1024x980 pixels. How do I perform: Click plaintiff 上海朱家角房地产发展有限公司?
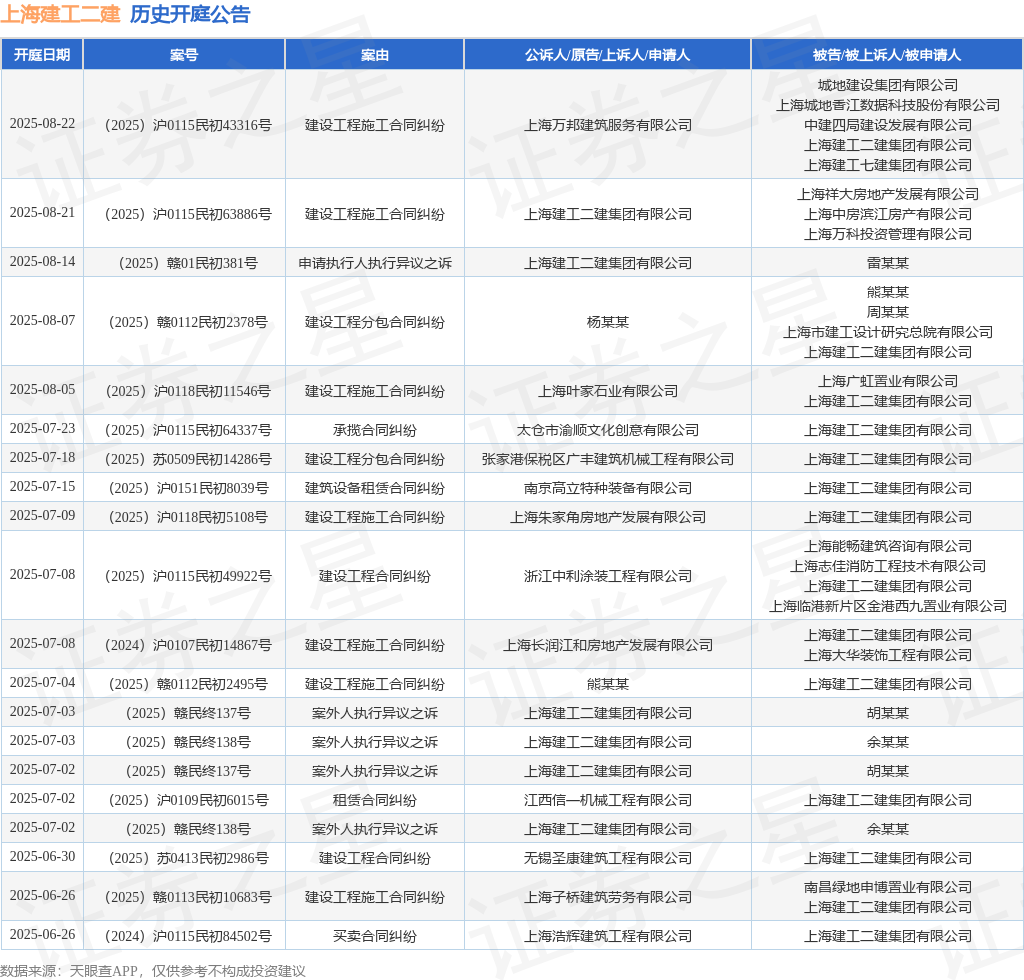607,517
